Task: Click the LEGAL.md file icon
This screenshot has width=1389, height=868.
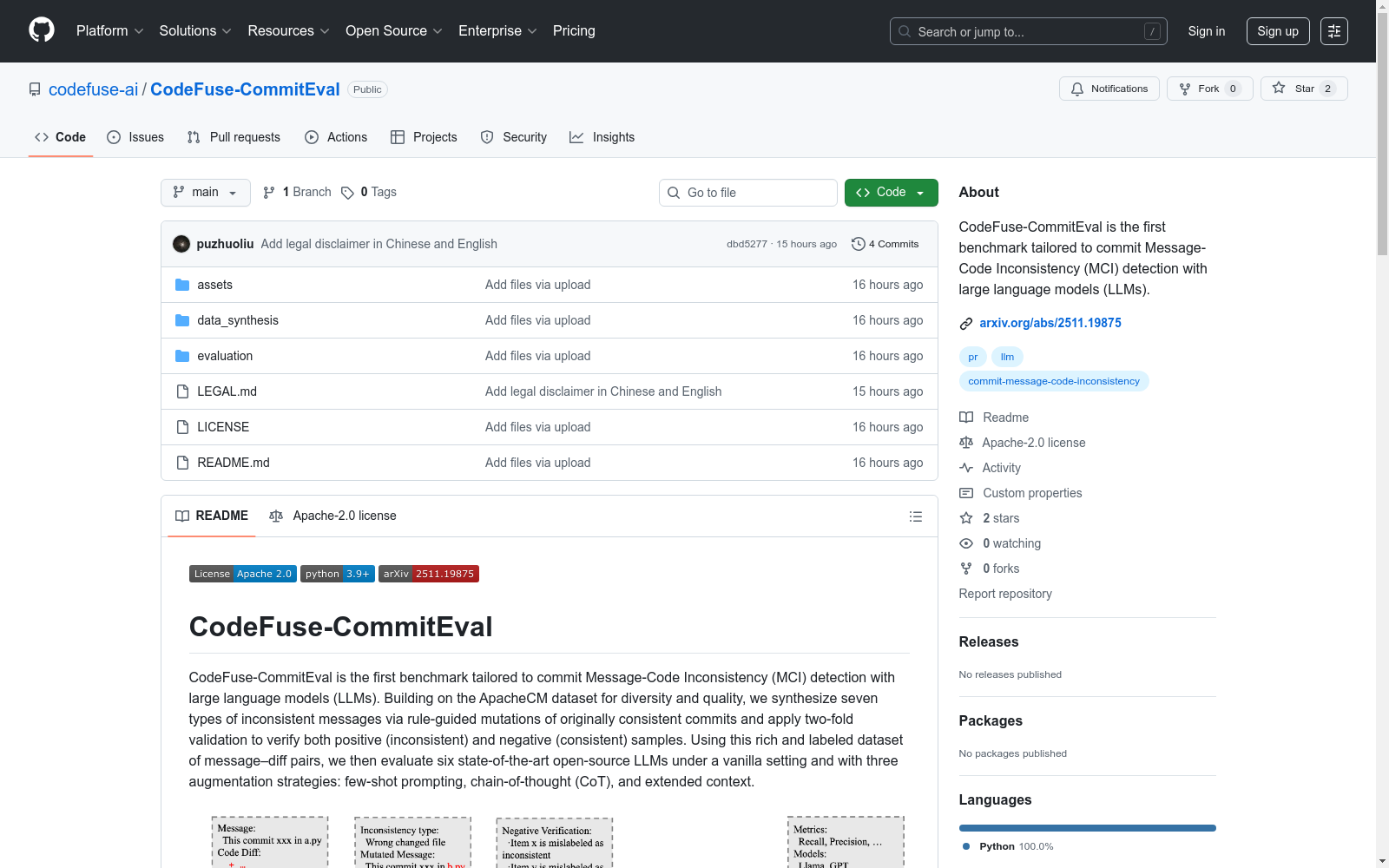Action: click(x=182, y=391)
